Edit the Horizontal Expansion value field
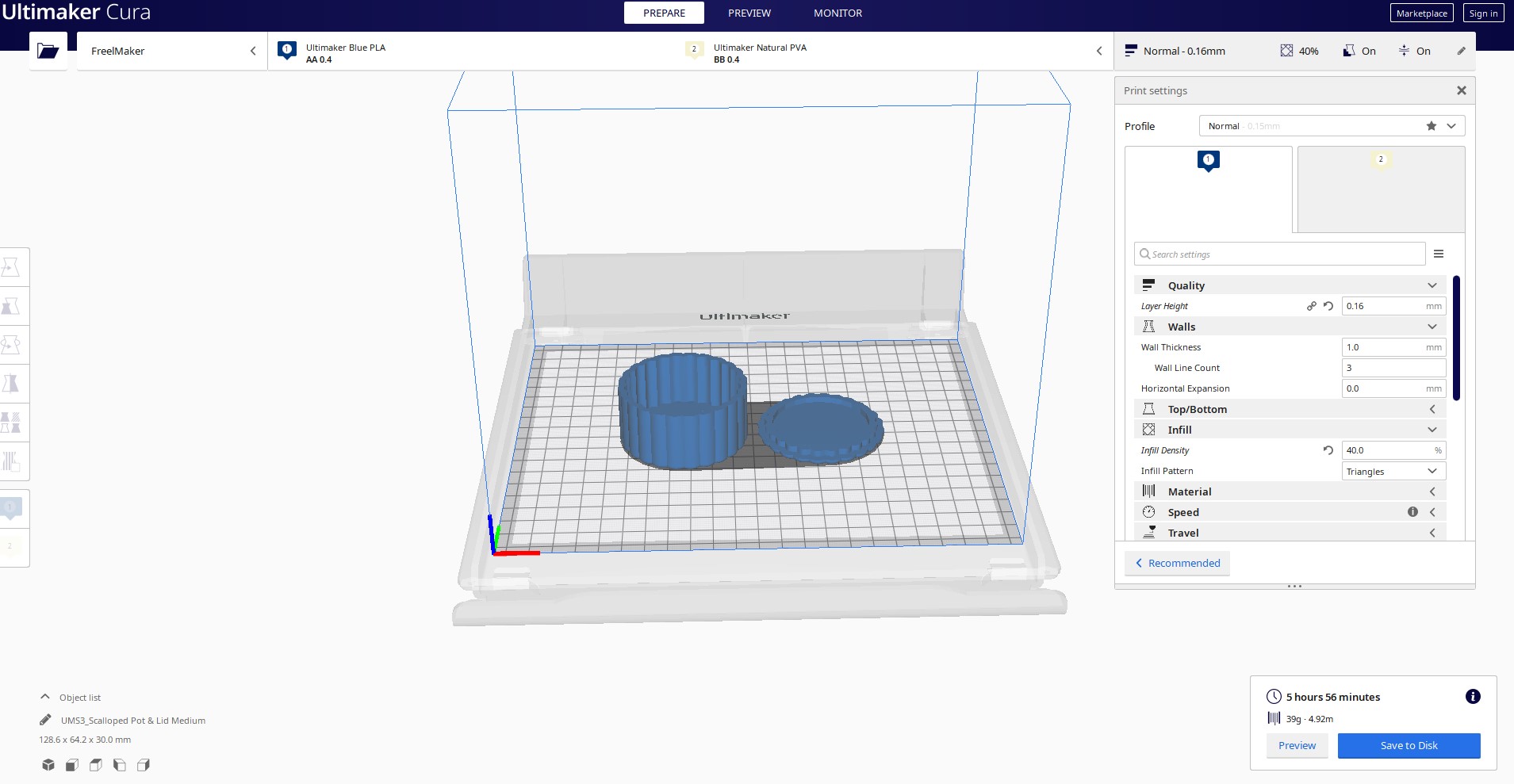The height and width of the screenshot is (784, 1514). click(x=1393, y=388)
